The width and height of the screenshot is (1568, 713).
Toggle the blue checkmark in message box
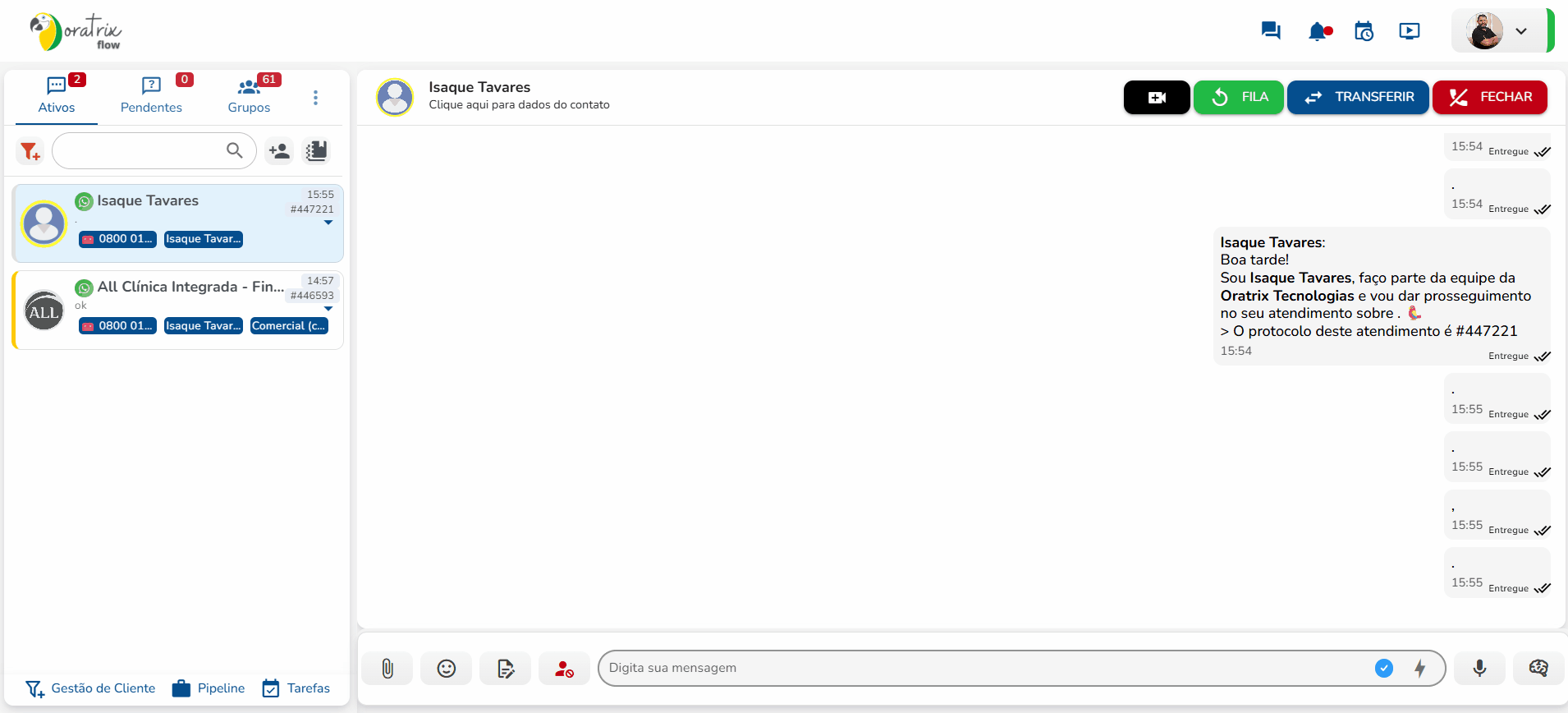click(x=1384, y=669)
